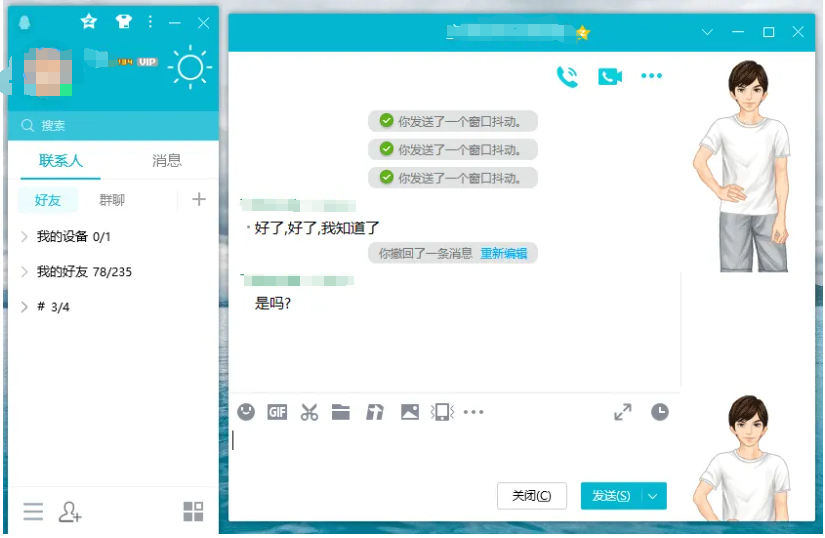Switch to the 联系人 tab
The width and height of the screenshot is (825, 538).
tap(61, 160)
